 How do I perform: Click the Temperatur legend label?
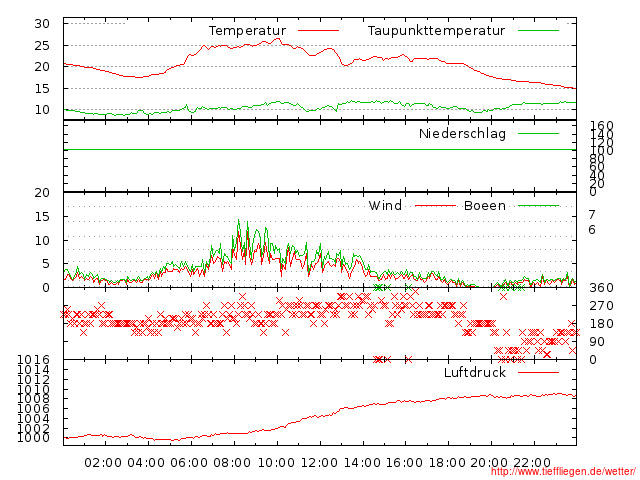pos(247,31)
